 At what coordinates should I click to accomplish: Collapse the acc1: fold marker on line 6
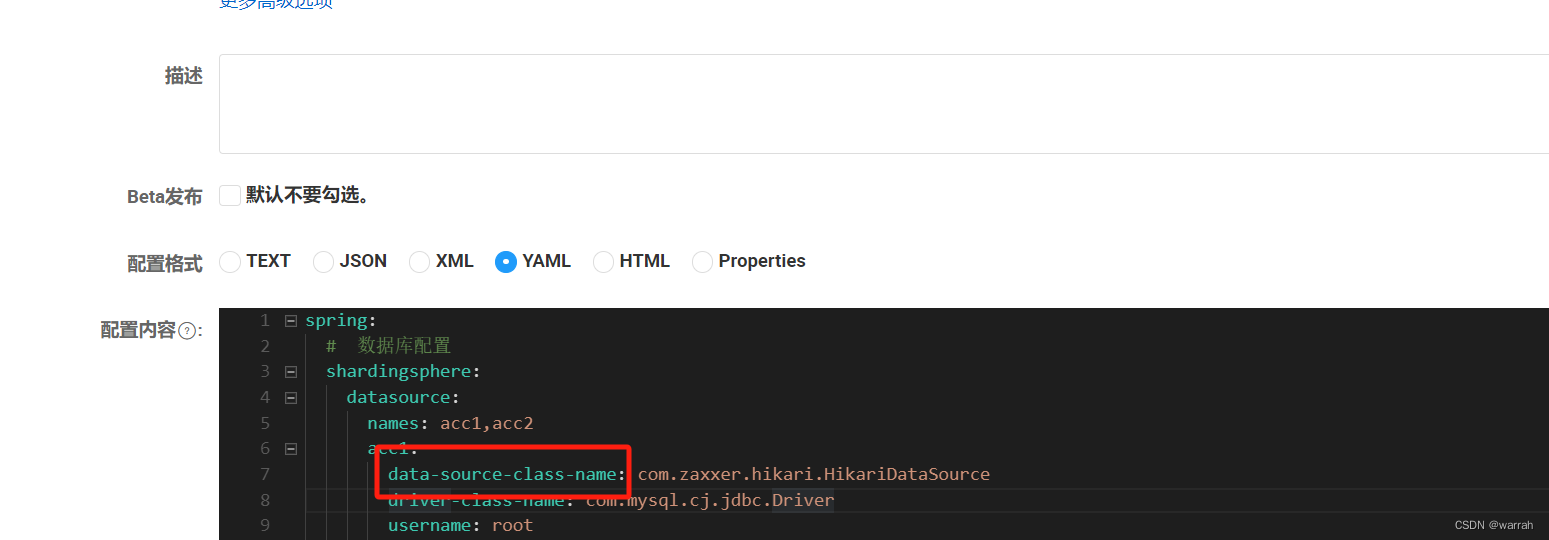(290, 449)
